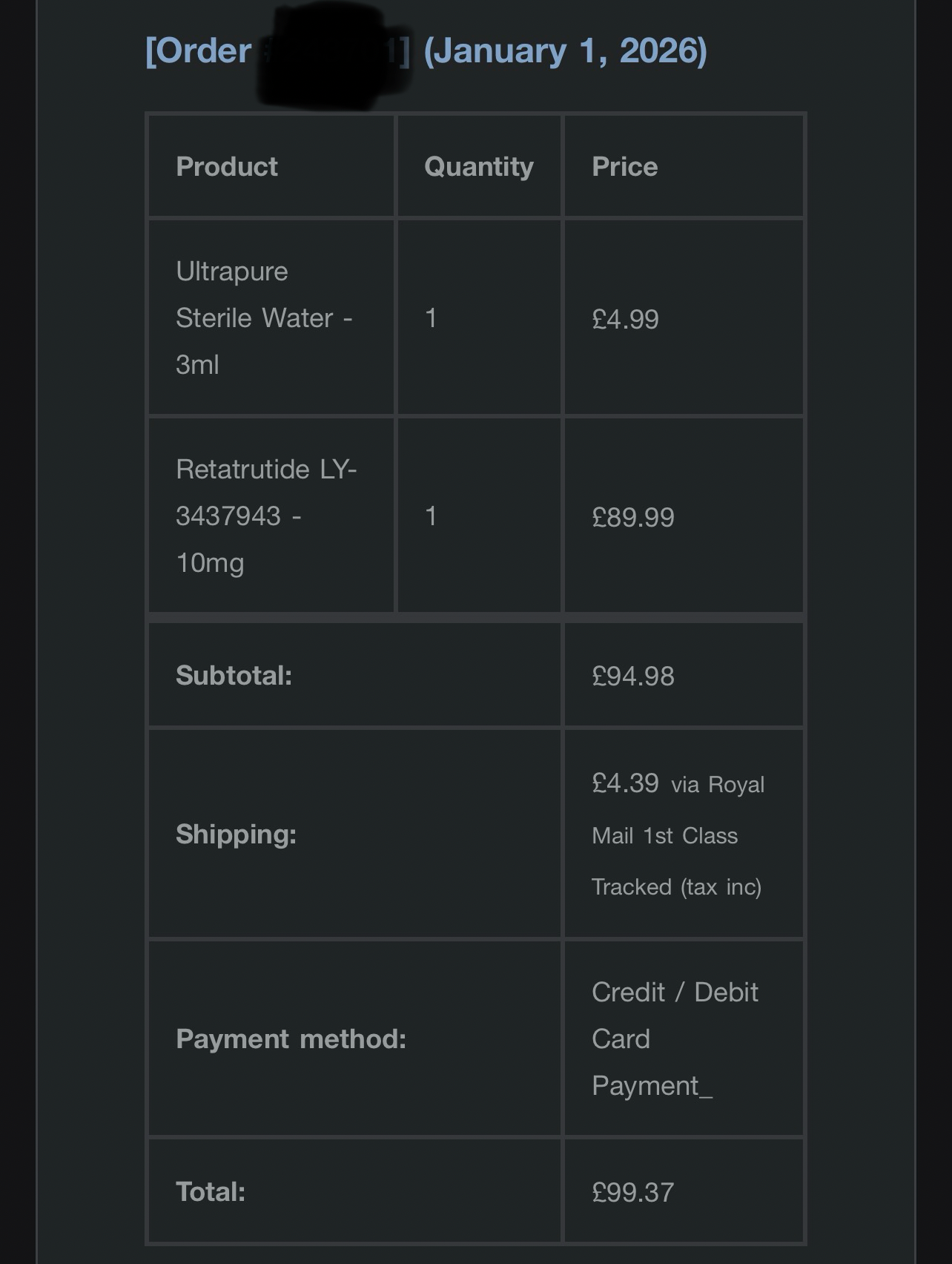Viewport: 952px width, 1264px height.
Task: Click quantity 1 for Sterile Water
Action: click(x=431, y=318)
